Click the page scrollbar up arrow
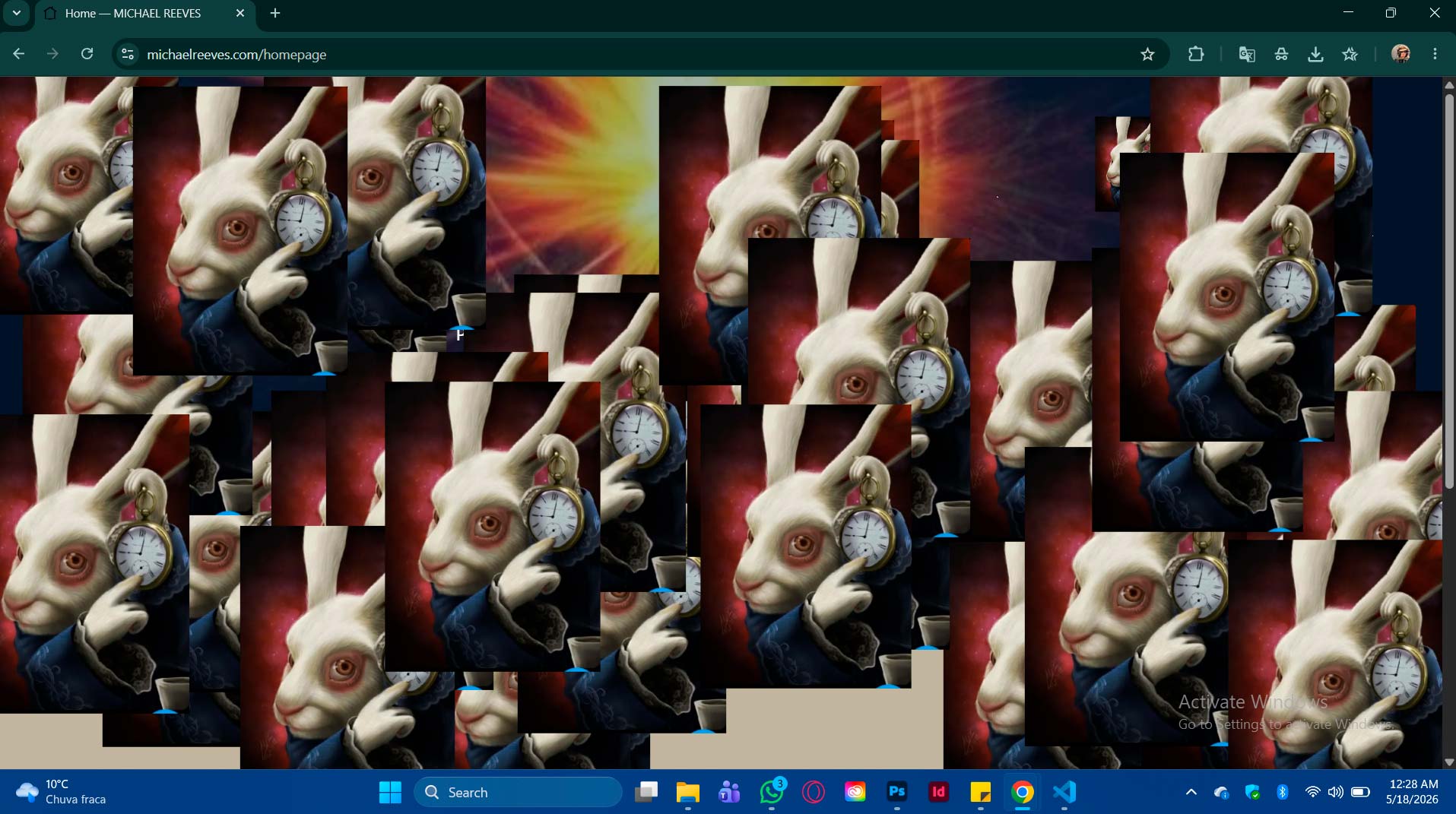The width and height of the screenshot is (1456, 814). click(x=1449, y=85)
